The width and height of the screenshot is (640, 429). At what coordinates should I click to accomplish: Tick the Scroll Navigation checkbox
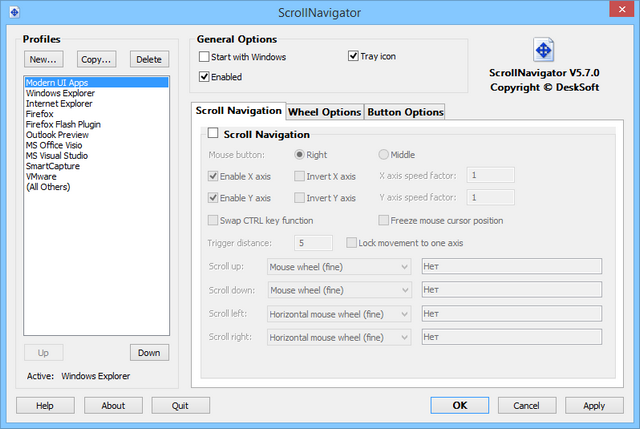[x=213, y=133]
